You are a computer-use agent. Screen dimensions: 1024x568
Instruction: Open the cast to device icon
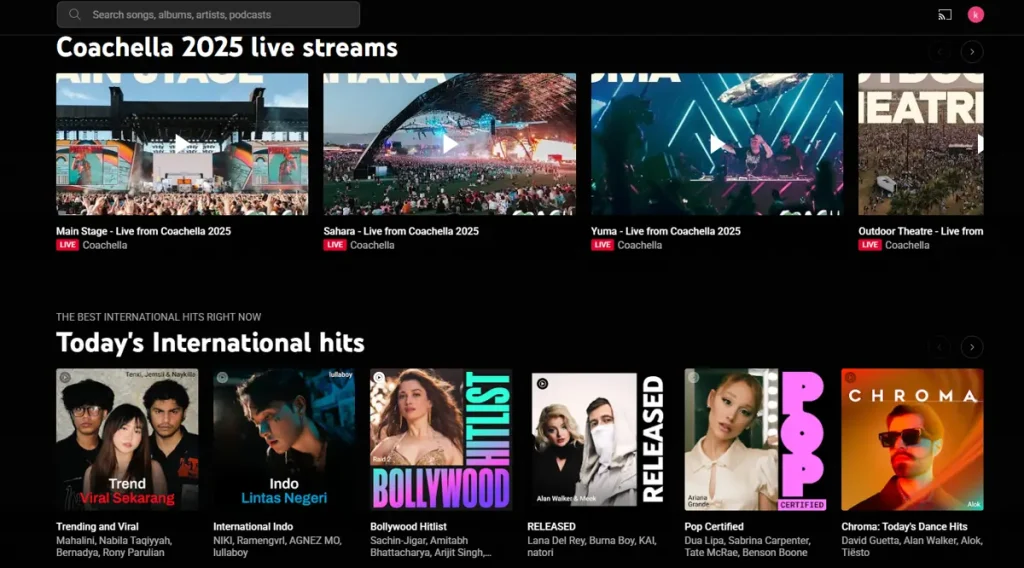pyautogui.click(x=944, y=14)
